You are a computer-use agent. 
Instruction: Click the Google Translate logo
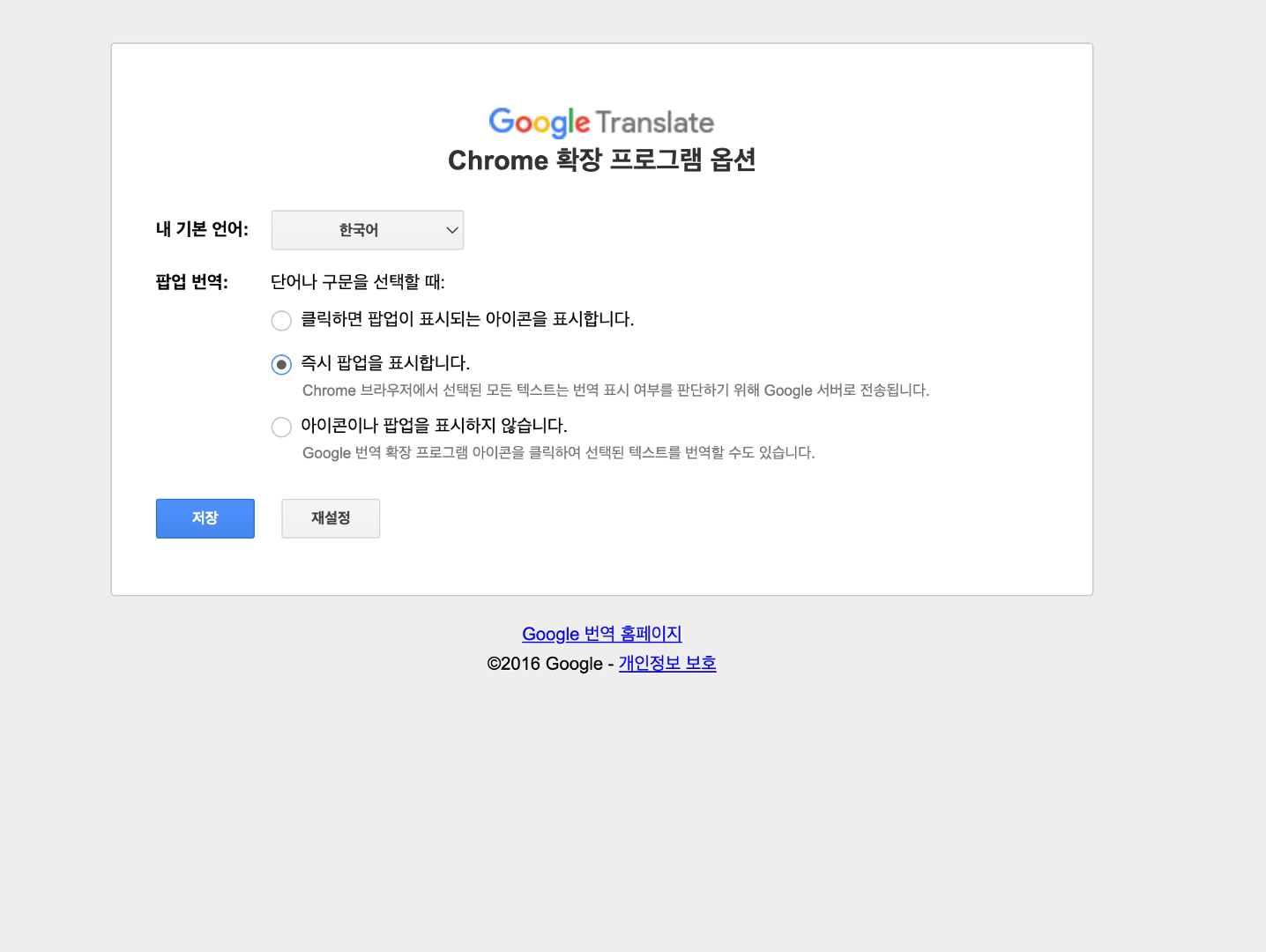600,122
